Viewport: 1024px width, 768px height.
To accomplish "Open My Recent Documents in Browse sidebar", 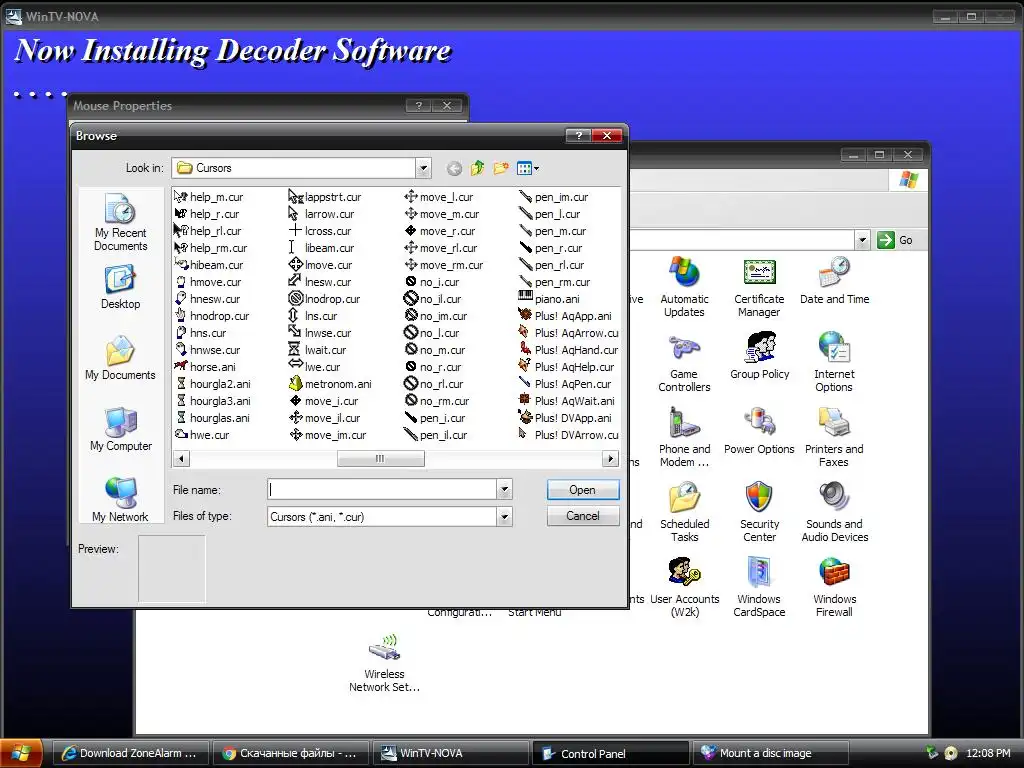I will coord(121,222).
